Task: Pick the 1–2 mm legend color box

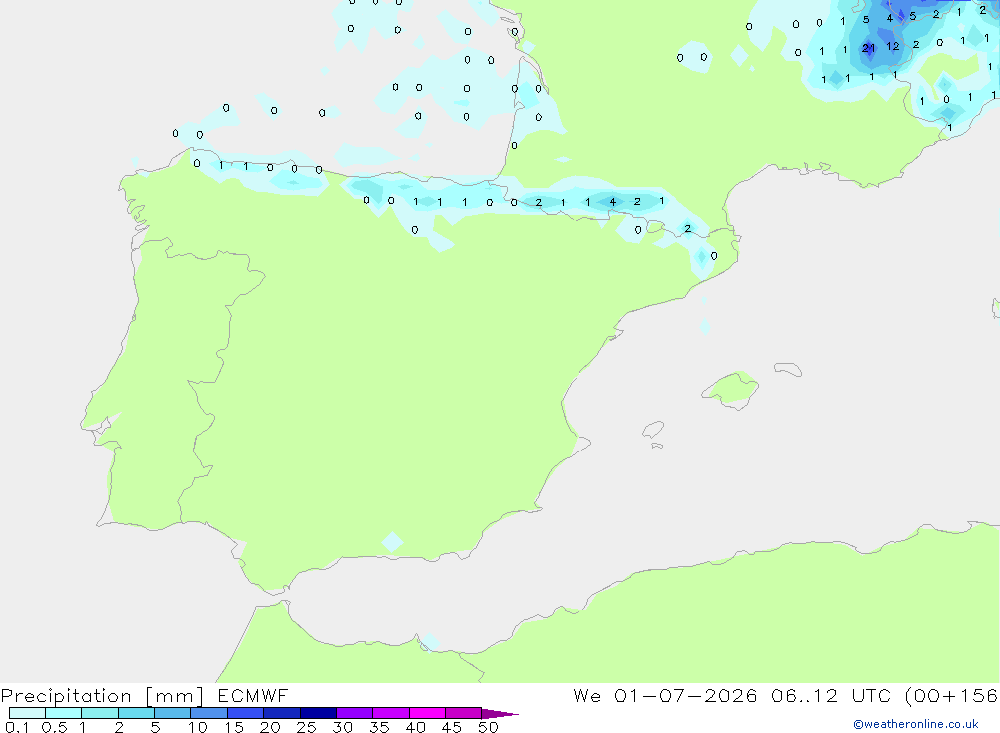Action: click(x=100, y=713)
